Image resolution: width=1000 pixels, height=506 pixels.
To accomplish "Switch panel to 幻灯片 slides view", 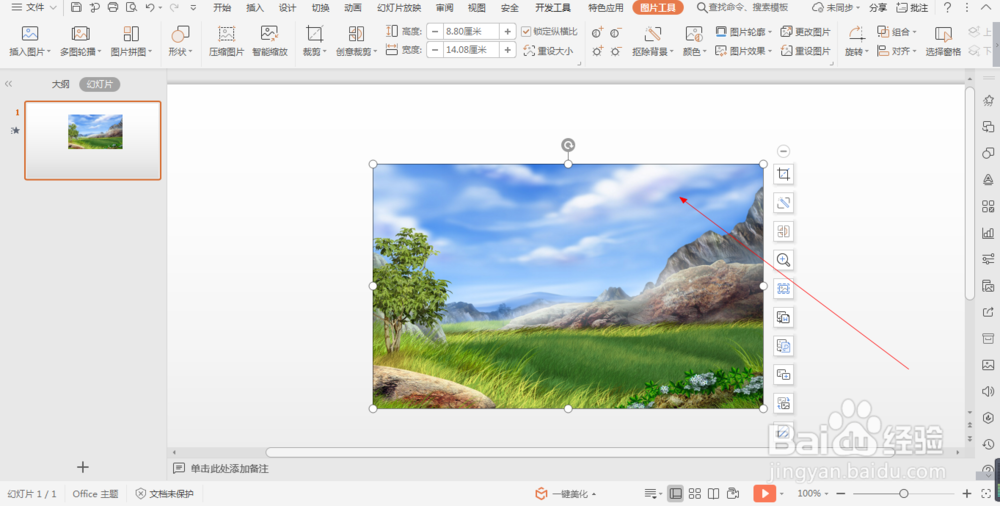I will [99, 84].
